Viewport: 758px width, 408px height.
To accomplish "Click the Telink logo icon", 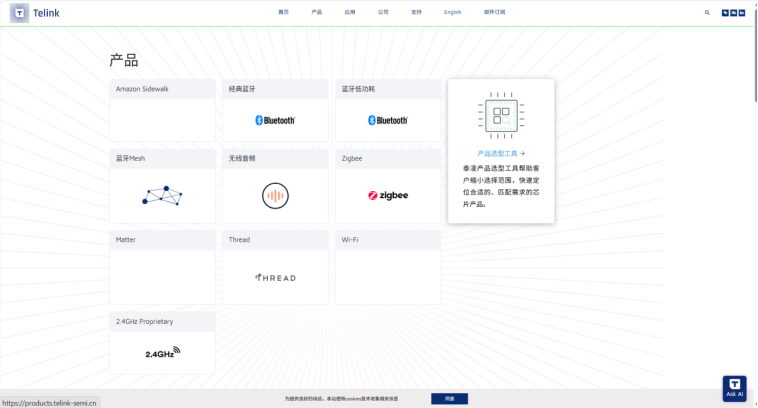I will [19, 13].
